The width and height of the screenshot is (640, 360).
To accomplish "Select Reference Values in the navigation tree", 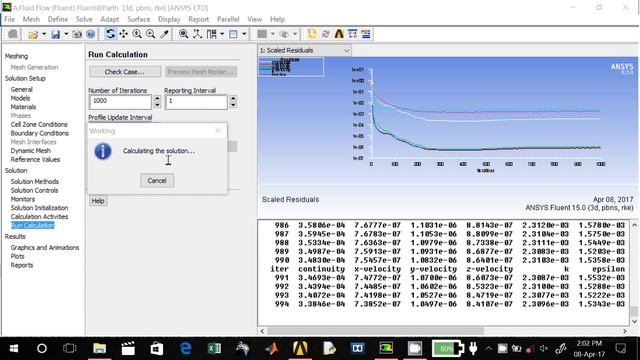I will (x=35, y=159).
